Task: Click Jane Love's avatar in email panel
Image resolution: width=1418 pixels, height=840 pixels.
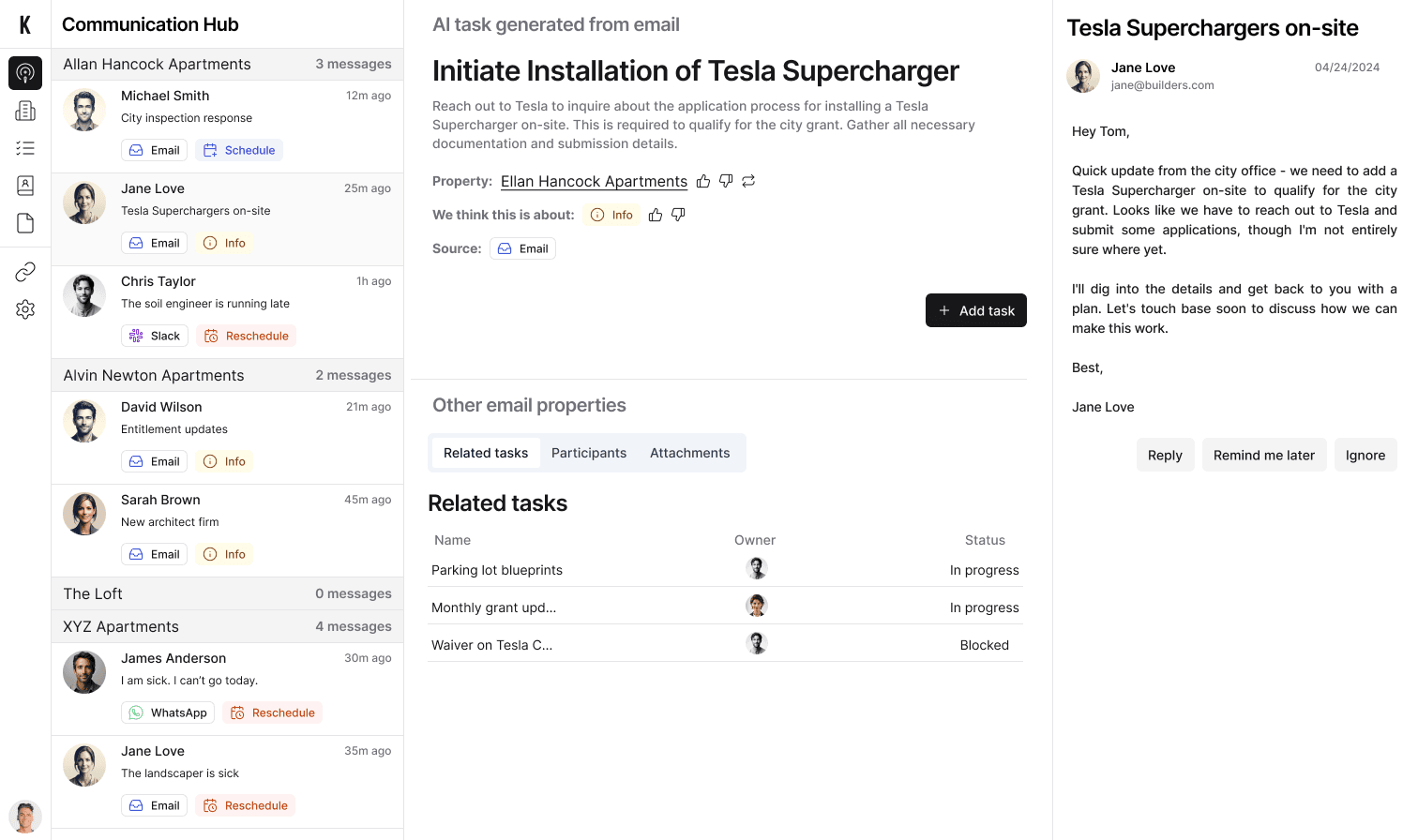Action: (x=1083, y=76)
